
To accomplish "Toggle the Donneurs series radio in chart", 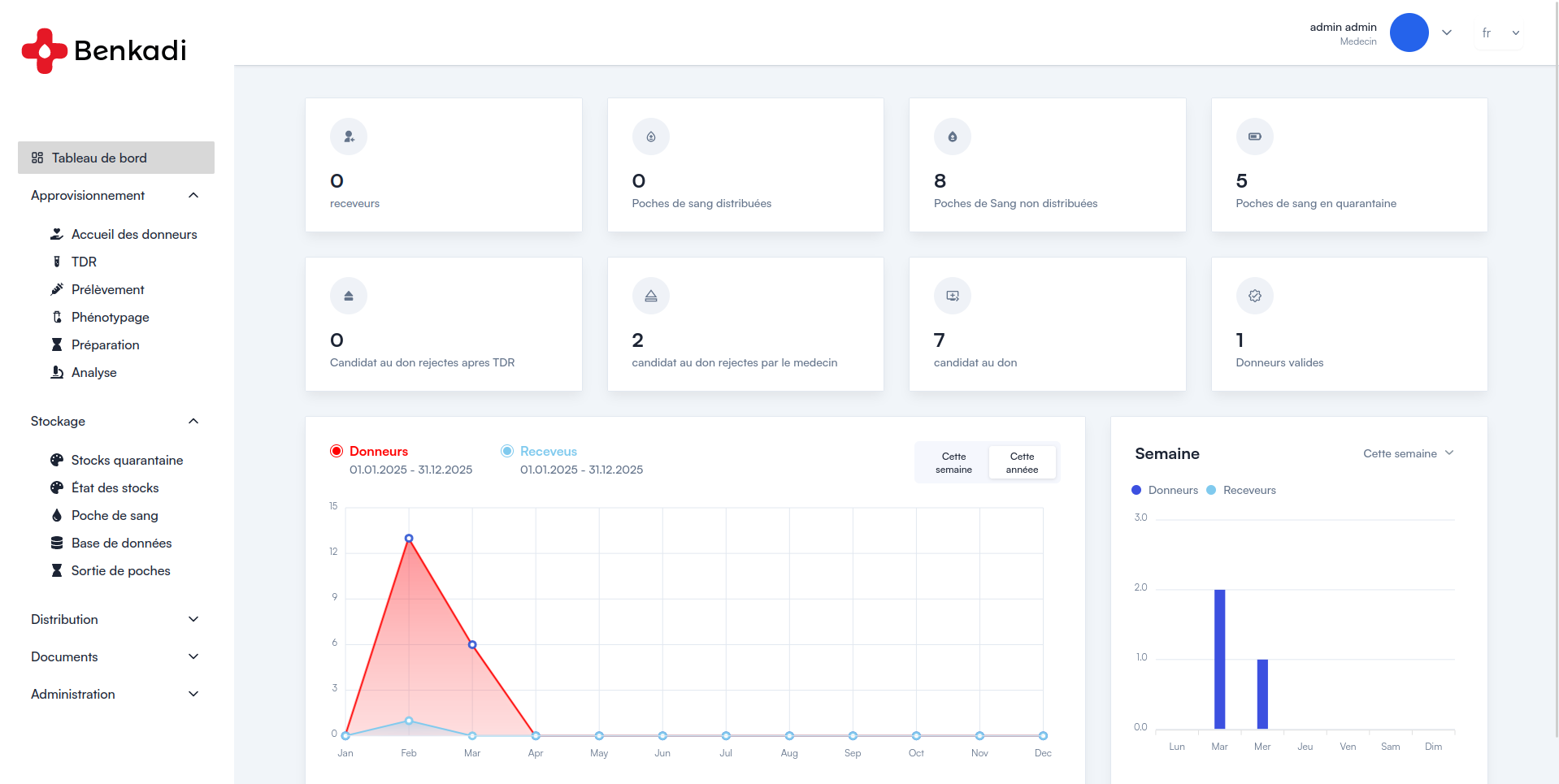I will 337,451.
